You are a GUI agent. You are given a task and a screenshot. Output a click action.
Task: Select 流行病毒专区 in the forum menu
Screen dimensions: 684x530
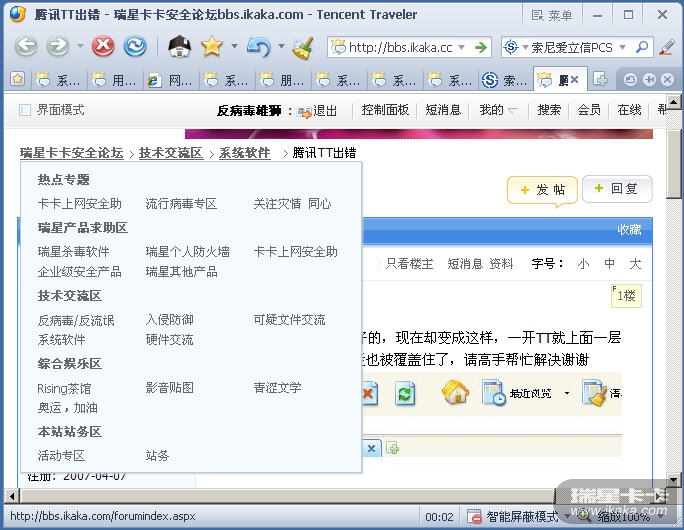(181, 204)
